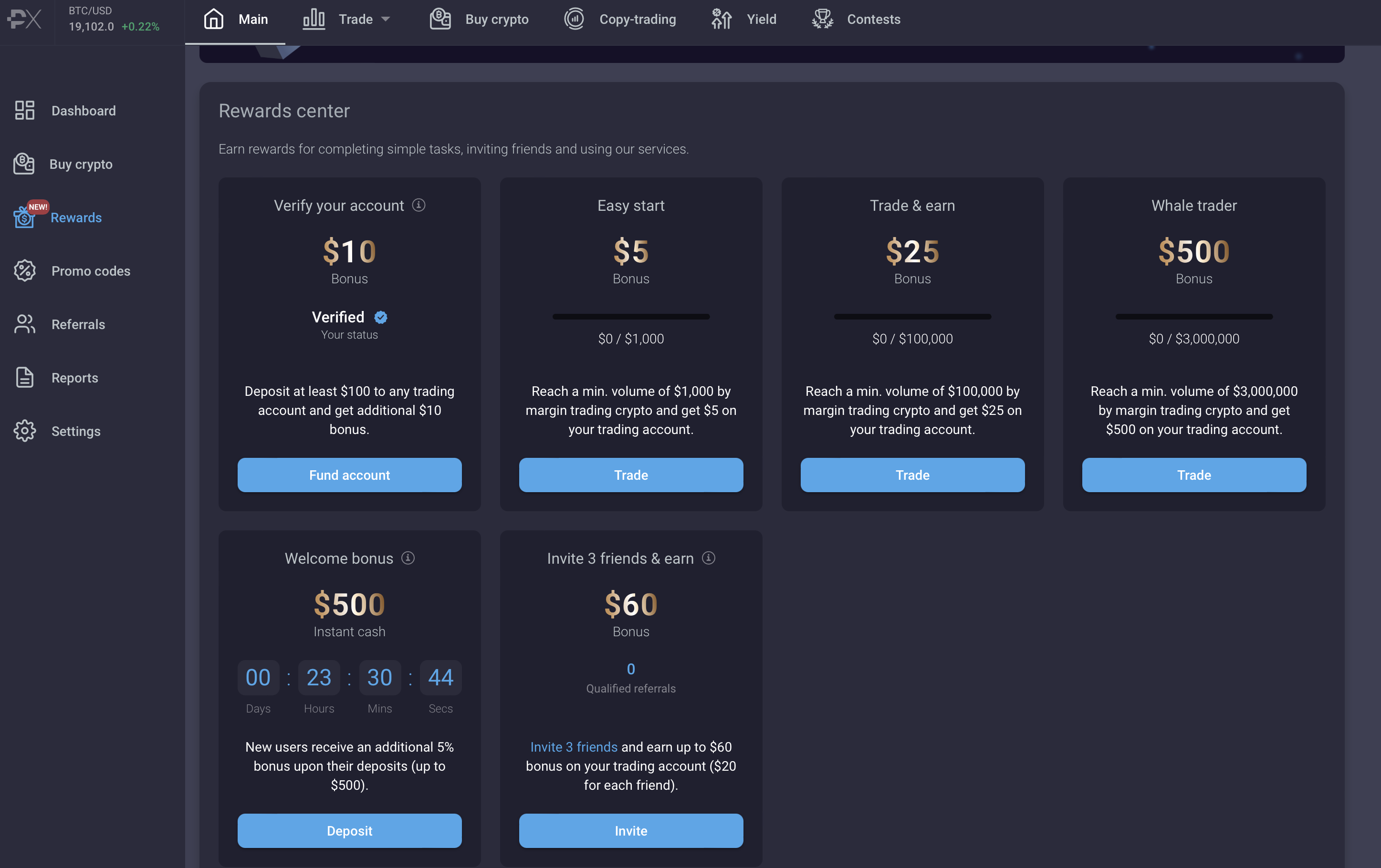Screen dimensions: 1381x868
Task: Click the Reports document icon
Action: pyautogui.click(x=25, y=377)
